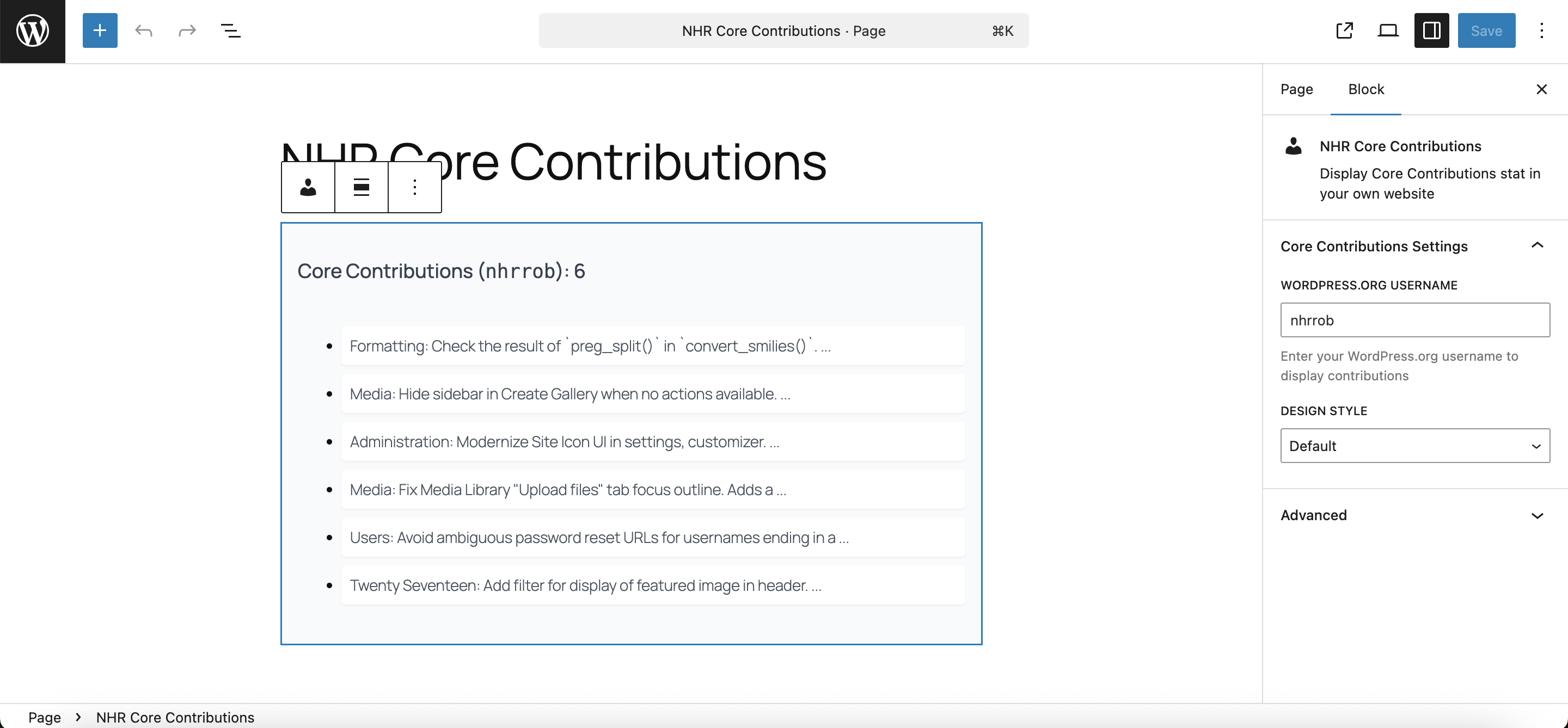1568x728 pixels.
Task: Select the Users password reset contribution item
Action: tap(653, 538)
